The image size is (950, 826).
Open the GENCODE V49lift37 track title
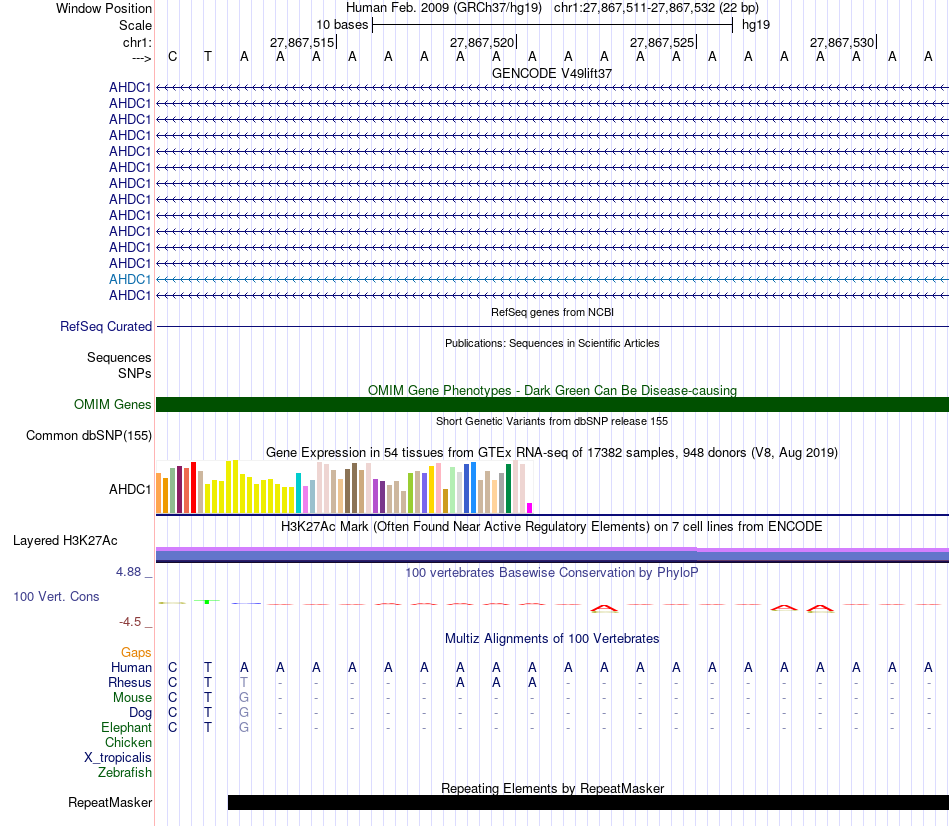[x=552, y=73]
